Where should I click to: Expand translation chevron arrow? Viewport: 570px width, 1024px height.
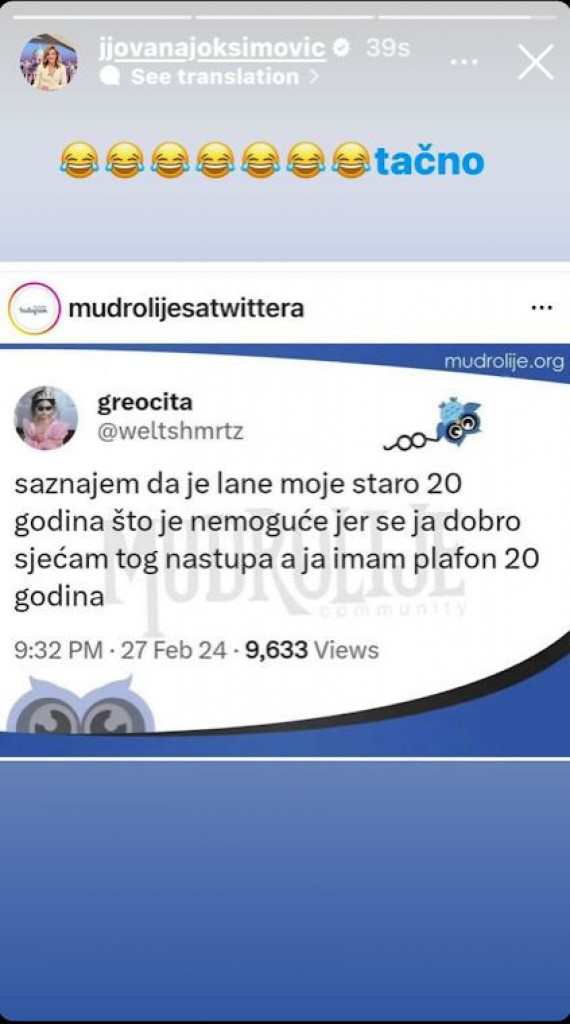[314, 76]
